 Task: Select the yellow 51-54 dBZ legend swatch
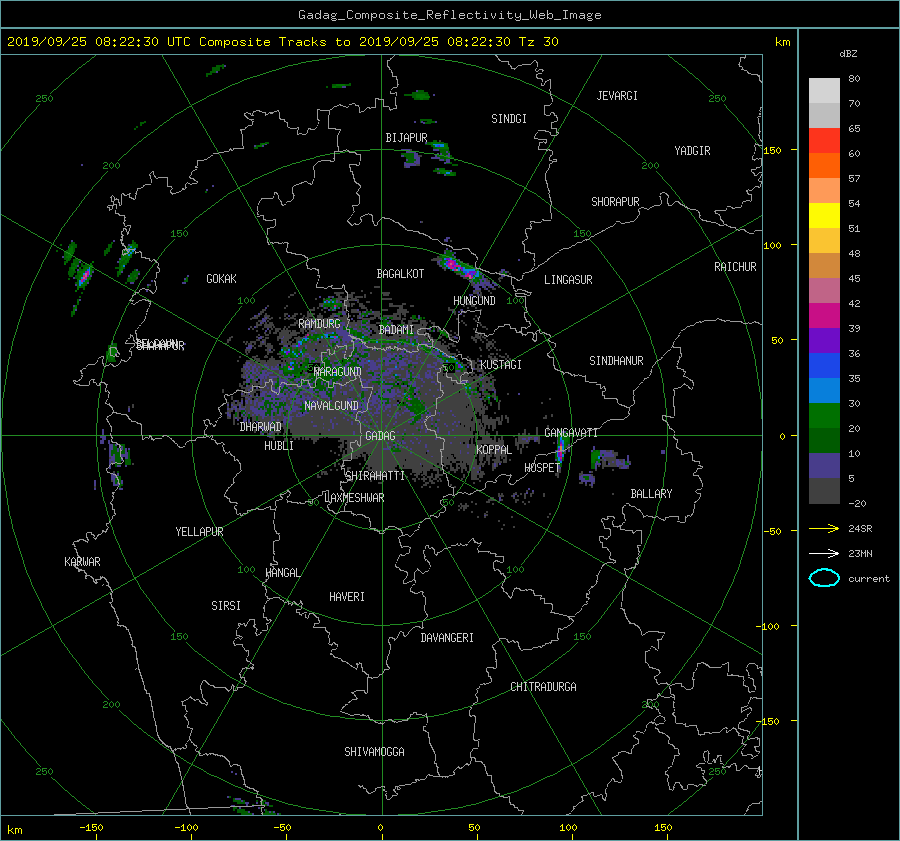(x=824, y=215)
